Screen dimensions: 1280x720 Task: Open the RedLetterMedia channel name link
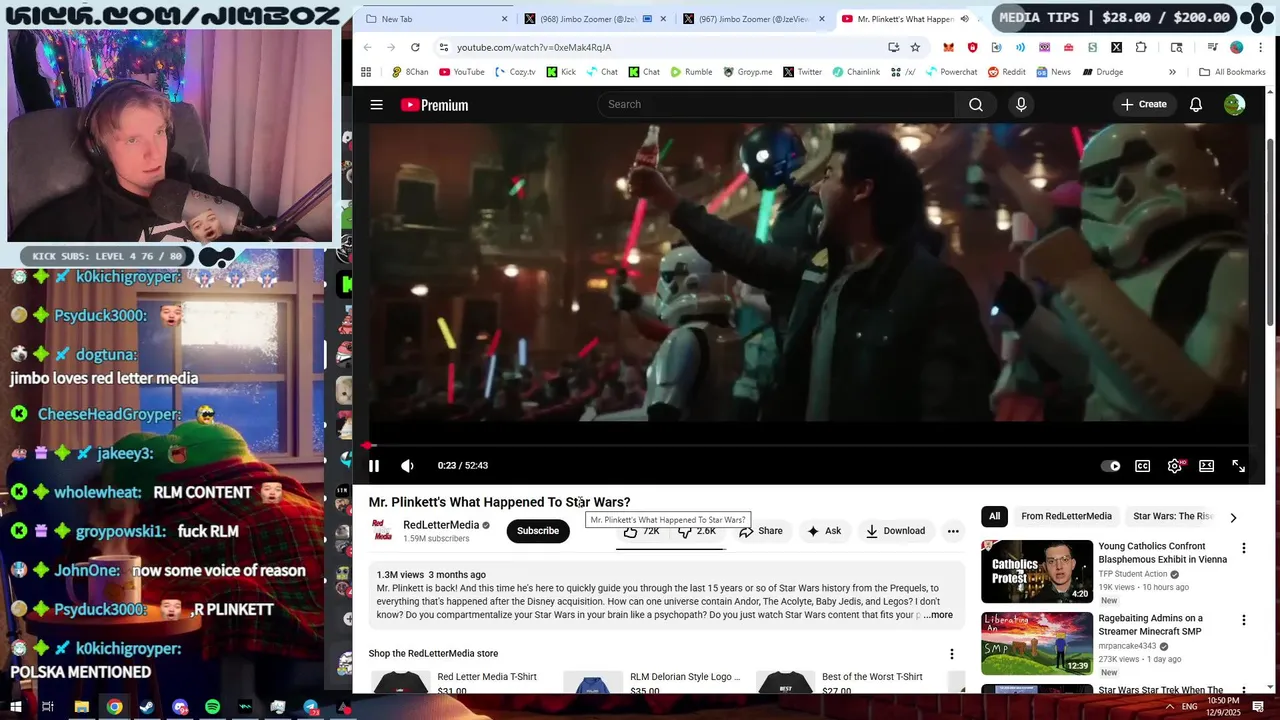click(441, 525)
